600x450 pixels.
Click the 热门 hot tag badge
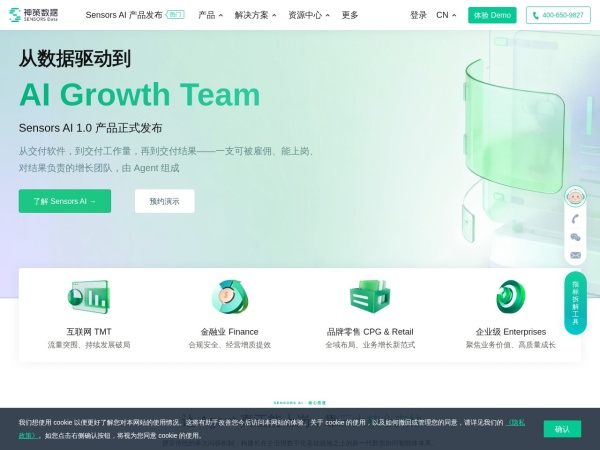(175, 15)
